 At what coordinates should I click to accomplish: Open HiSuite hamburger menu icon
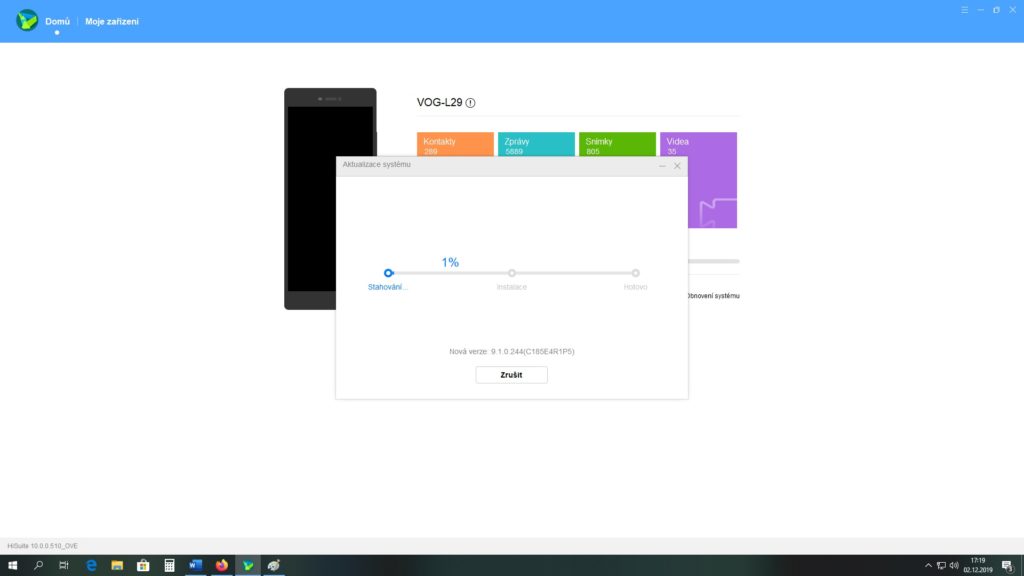[965, 10]
